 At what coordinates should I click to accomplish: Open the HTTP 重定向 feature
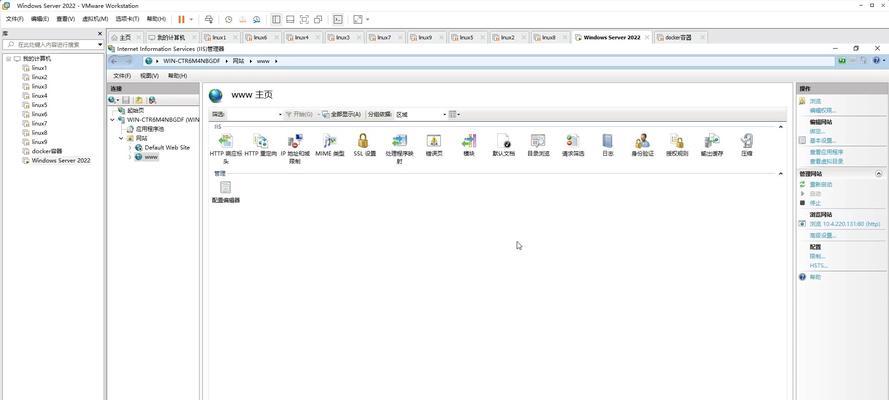(260, 141)
